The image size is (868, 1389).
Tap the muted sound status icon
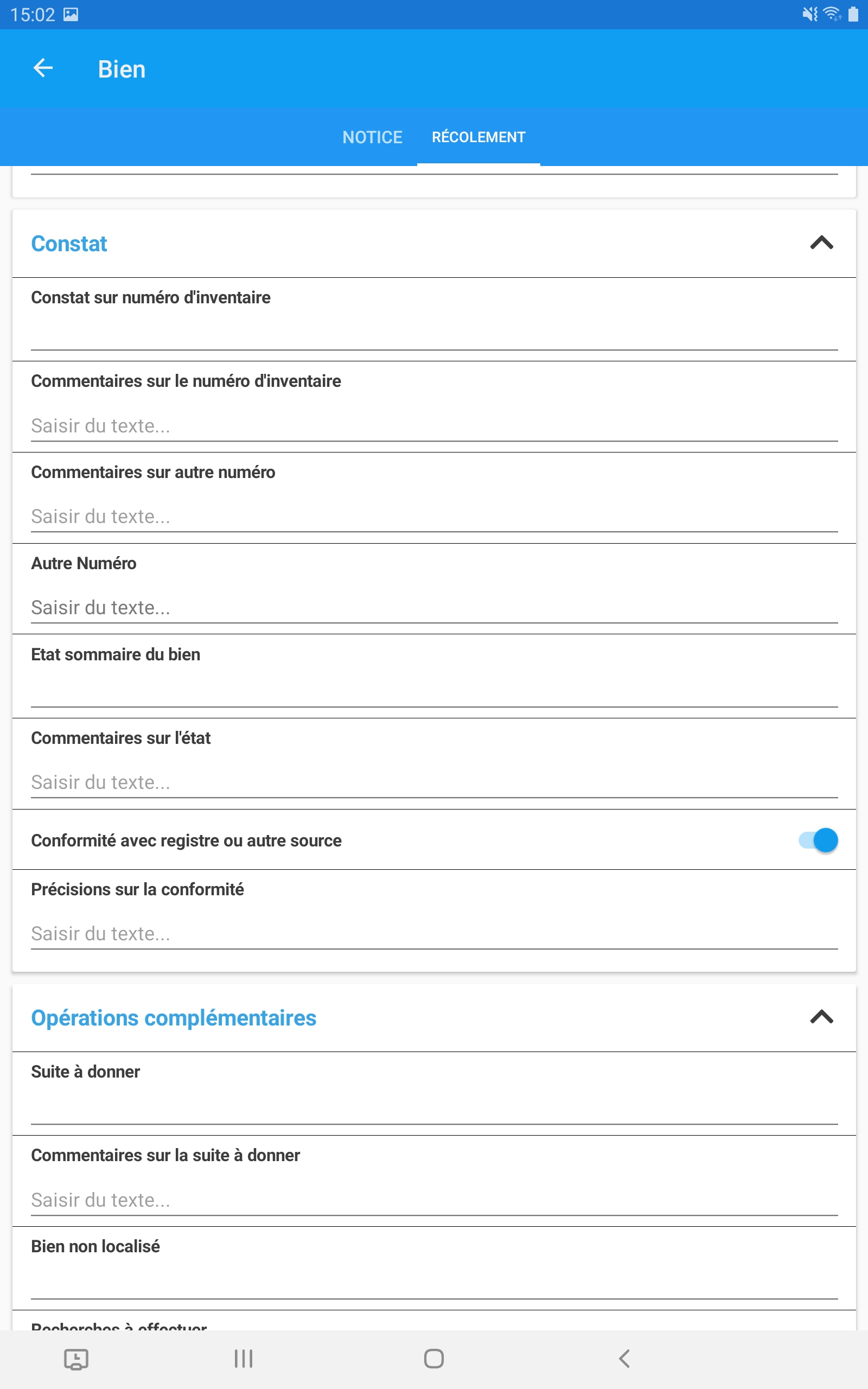click(809, 14)
